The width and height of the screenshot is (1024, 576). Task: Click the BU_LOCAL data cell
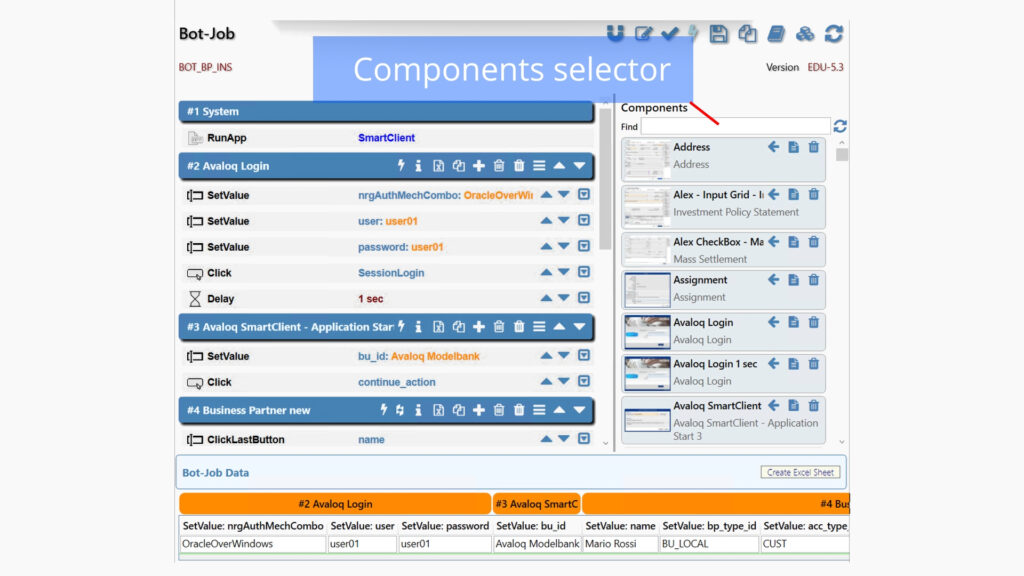[709, 544]
